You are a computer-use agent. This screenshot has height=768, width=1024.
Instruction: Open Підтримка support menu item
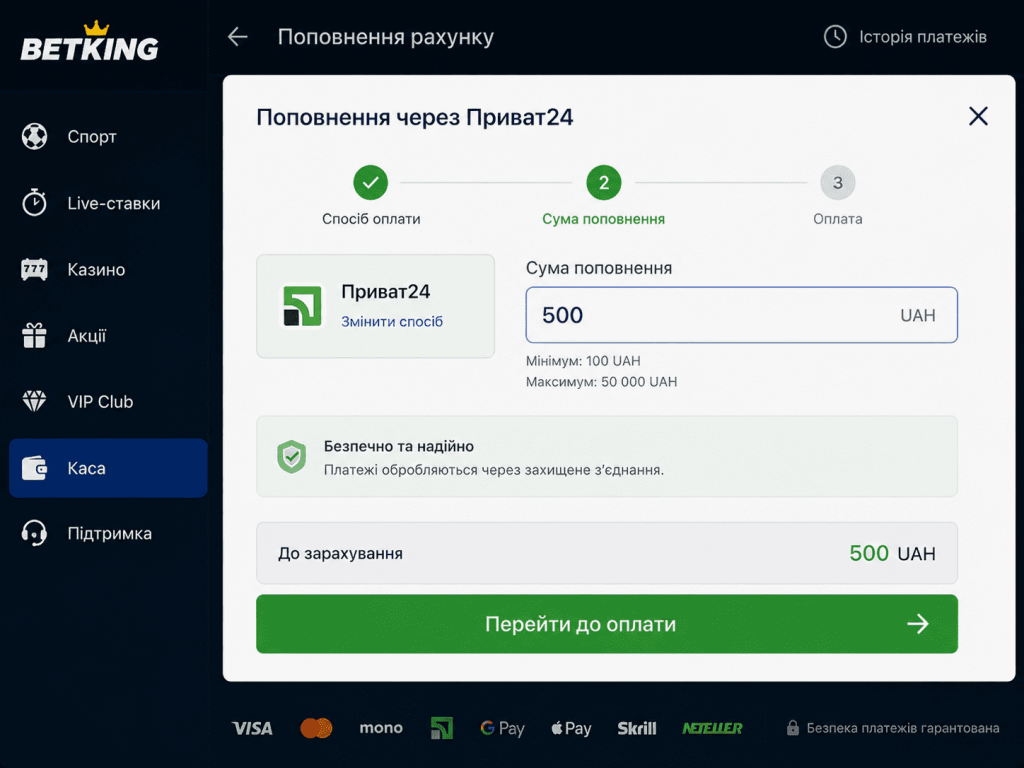[108, 534]
